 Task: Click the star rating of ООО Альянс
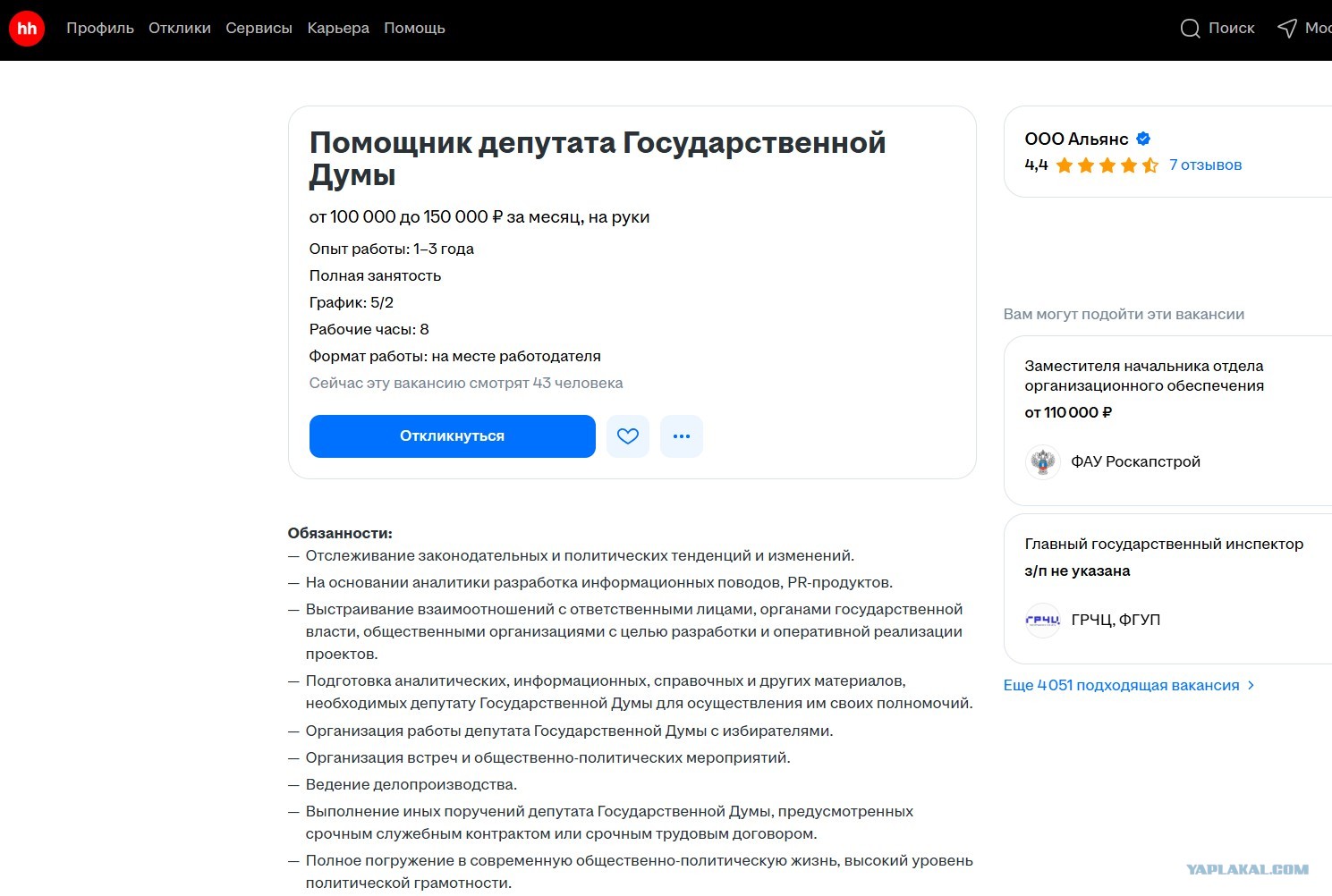(1107, 165)
